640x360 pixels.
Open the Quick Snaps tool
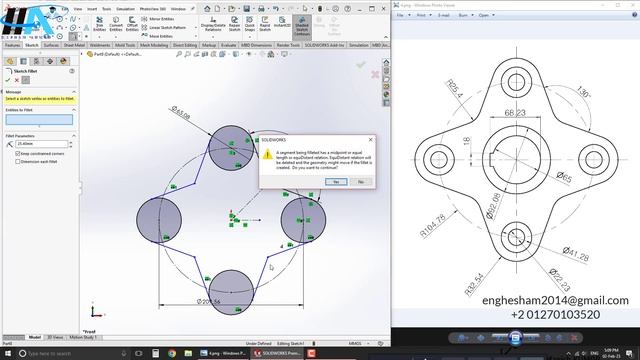[249, 24]
